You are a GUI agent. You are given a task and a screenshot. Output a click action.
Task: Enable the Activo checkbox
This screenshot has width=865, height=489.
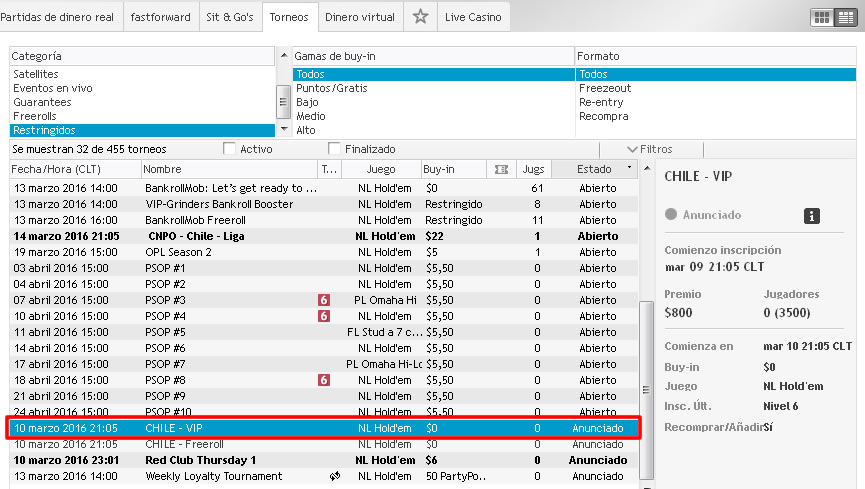pos(230,149)
